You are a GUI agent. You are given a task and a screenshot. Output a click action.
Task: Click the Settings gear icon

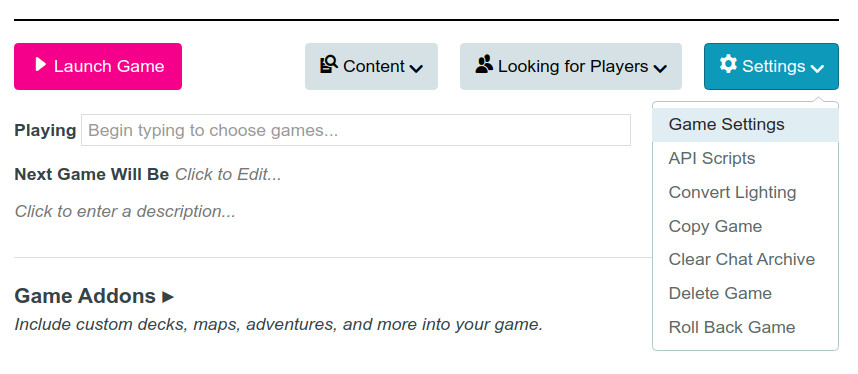(728, 64)
